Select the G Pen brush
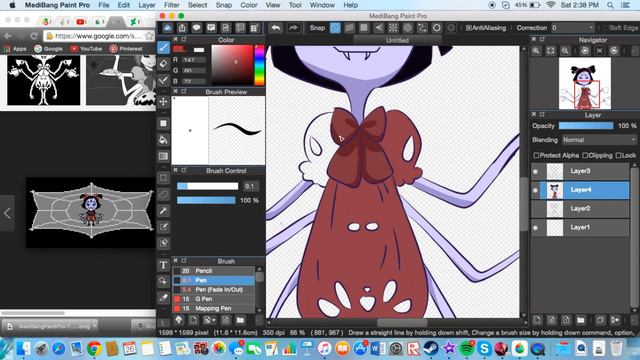 [213, 299]
